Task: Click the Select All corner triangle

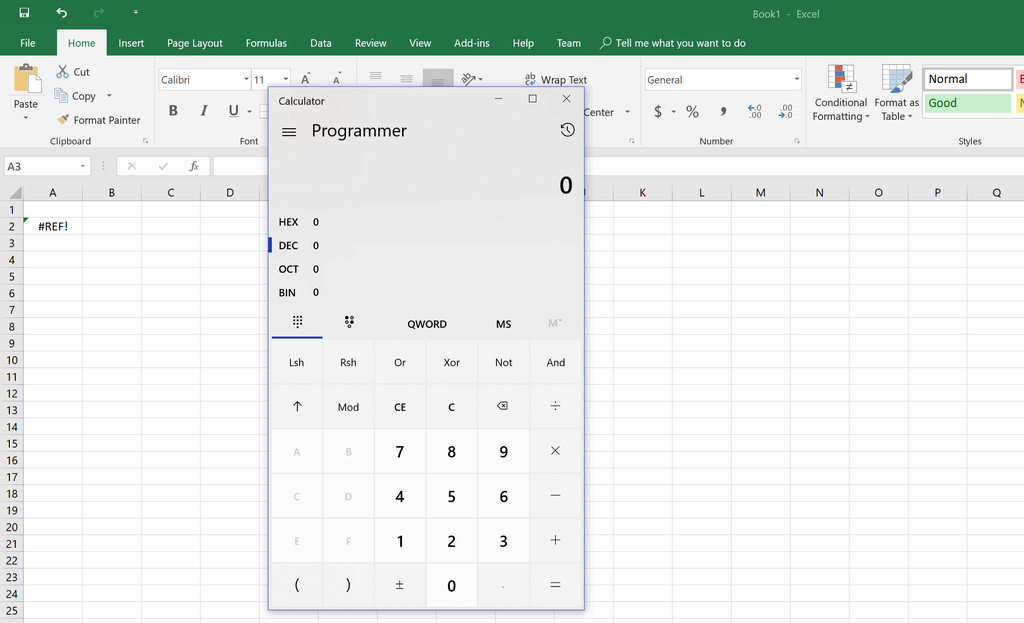Action: click(14, 193)
